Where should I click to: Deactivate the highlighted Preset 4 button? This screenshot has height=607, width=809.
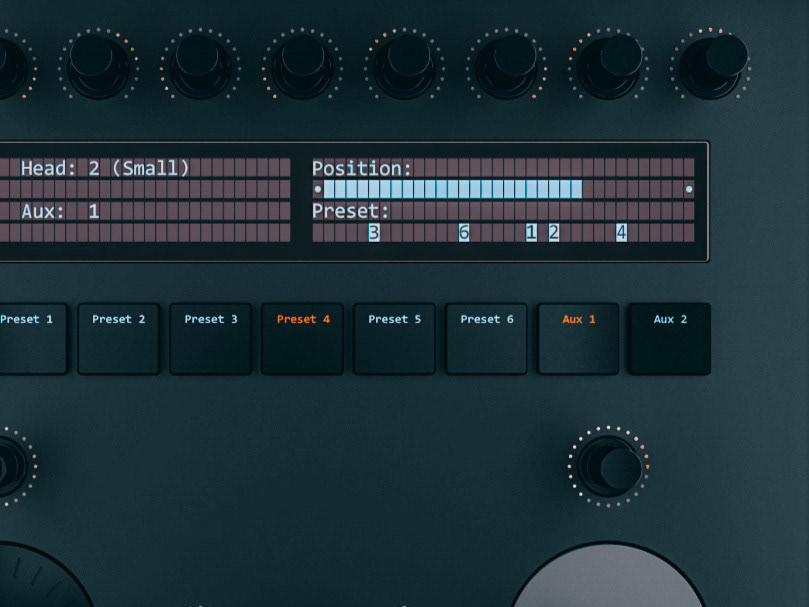coord(302,338)
